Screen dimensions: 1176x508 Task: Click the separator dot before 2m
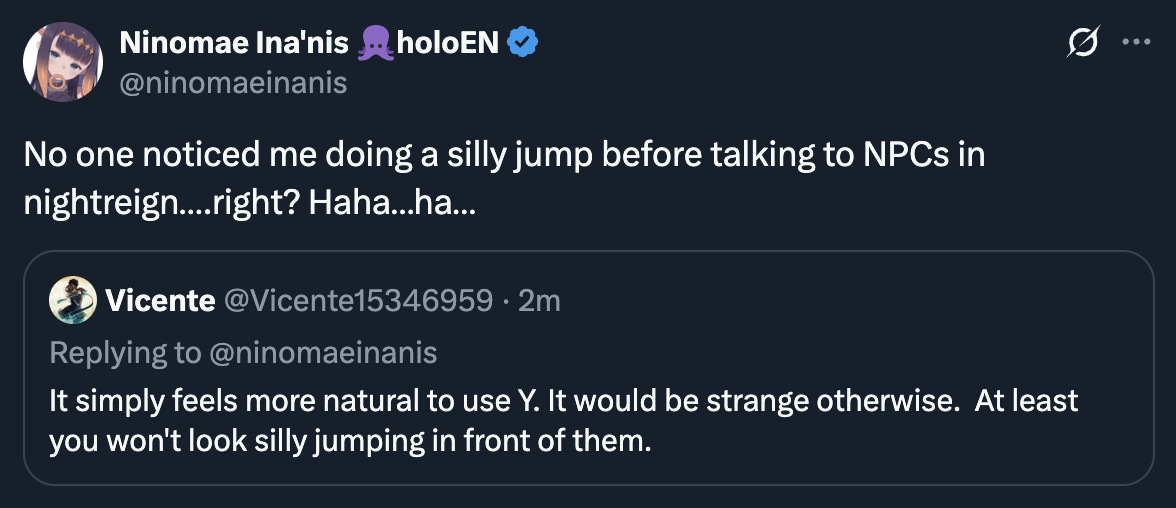506,300
